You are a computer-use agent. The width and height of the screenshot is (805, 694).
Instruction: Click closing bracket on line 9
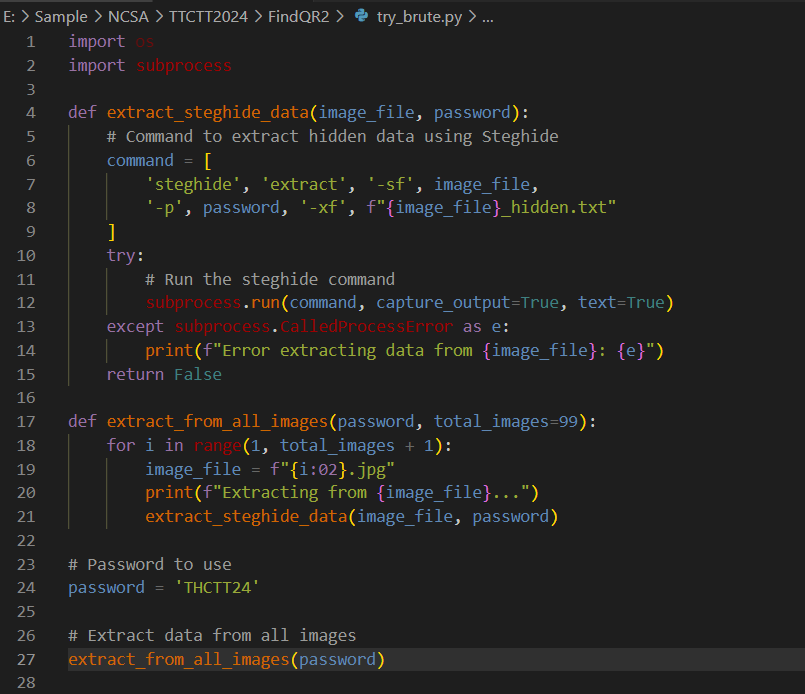111,232
